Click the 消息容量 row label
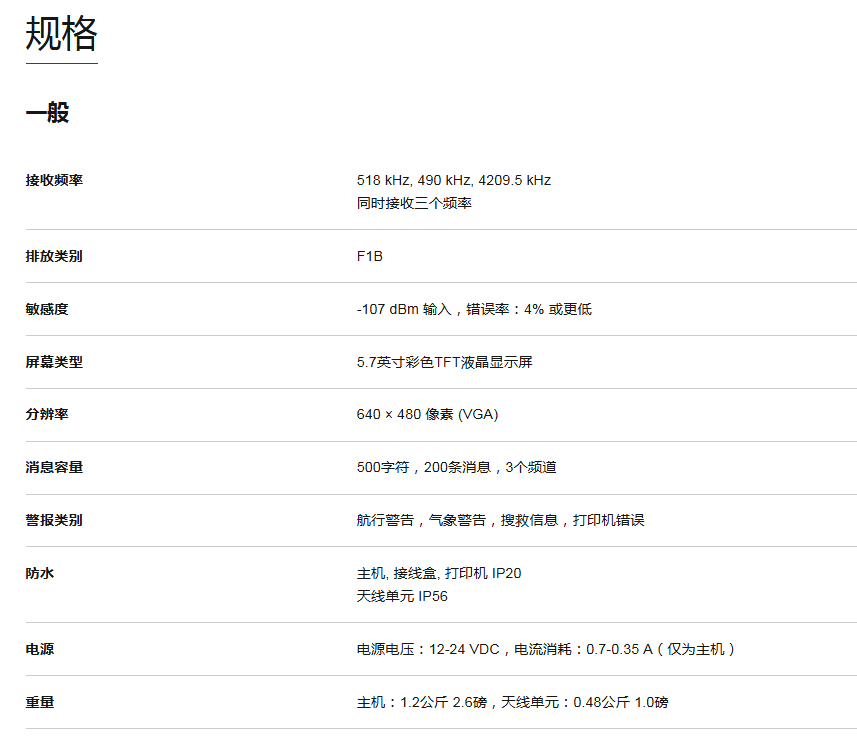 point(54,468)
